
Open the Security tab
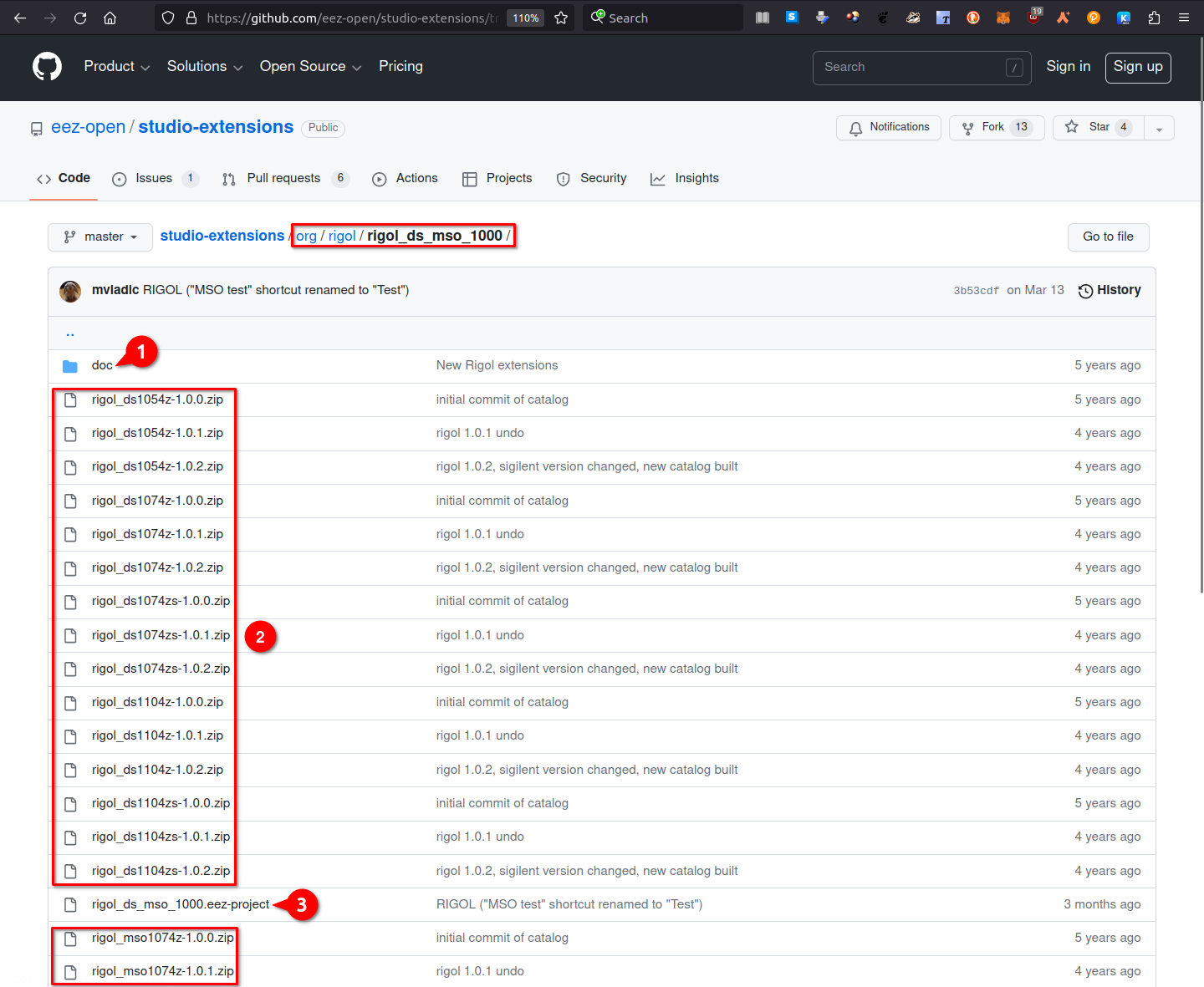click(591, 178)
